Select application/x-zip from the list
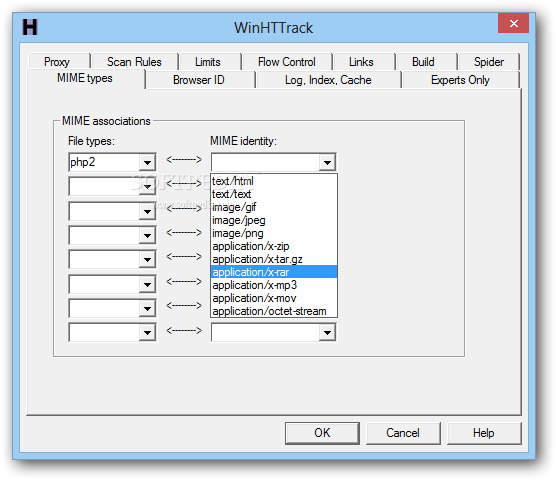The width and height of the screenshot is (556, 480). tap(274, 246)
